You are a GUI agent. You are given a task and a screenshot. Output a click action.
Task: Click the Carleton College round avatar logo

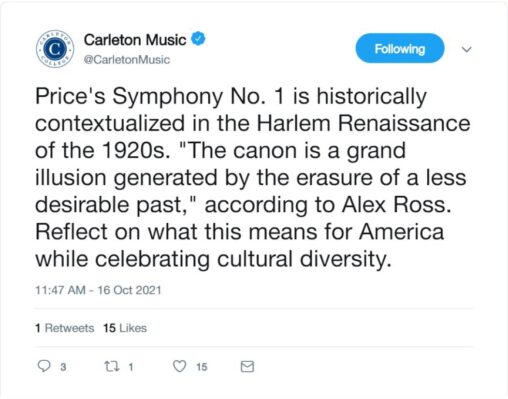55,49
